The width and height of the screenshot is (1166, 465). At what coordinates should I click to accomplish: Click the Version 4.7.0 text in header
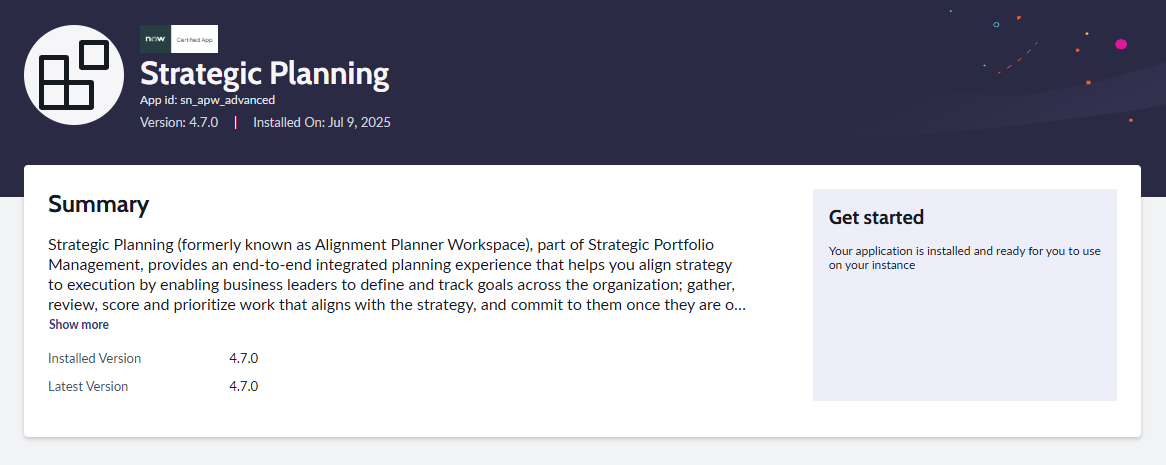179,123
